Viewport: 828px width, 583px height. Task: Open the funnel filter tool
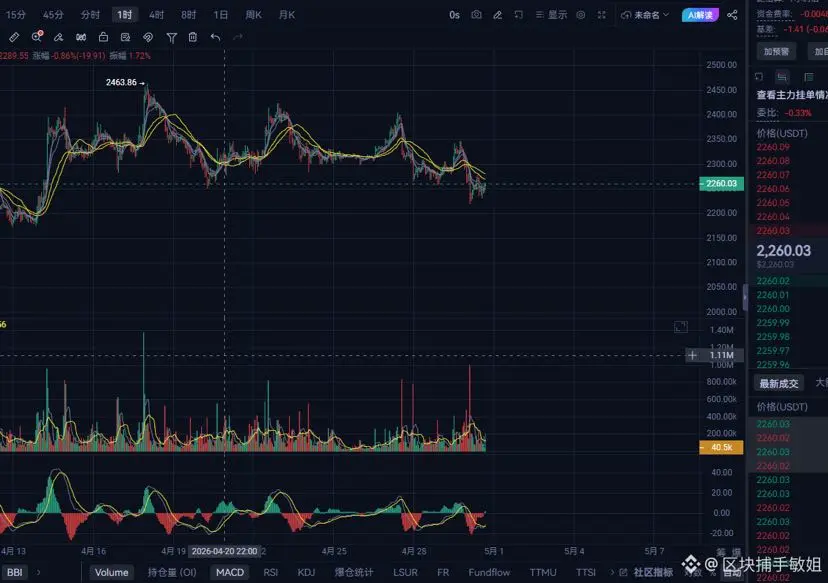pyautogui.click(x=172, y=37)
